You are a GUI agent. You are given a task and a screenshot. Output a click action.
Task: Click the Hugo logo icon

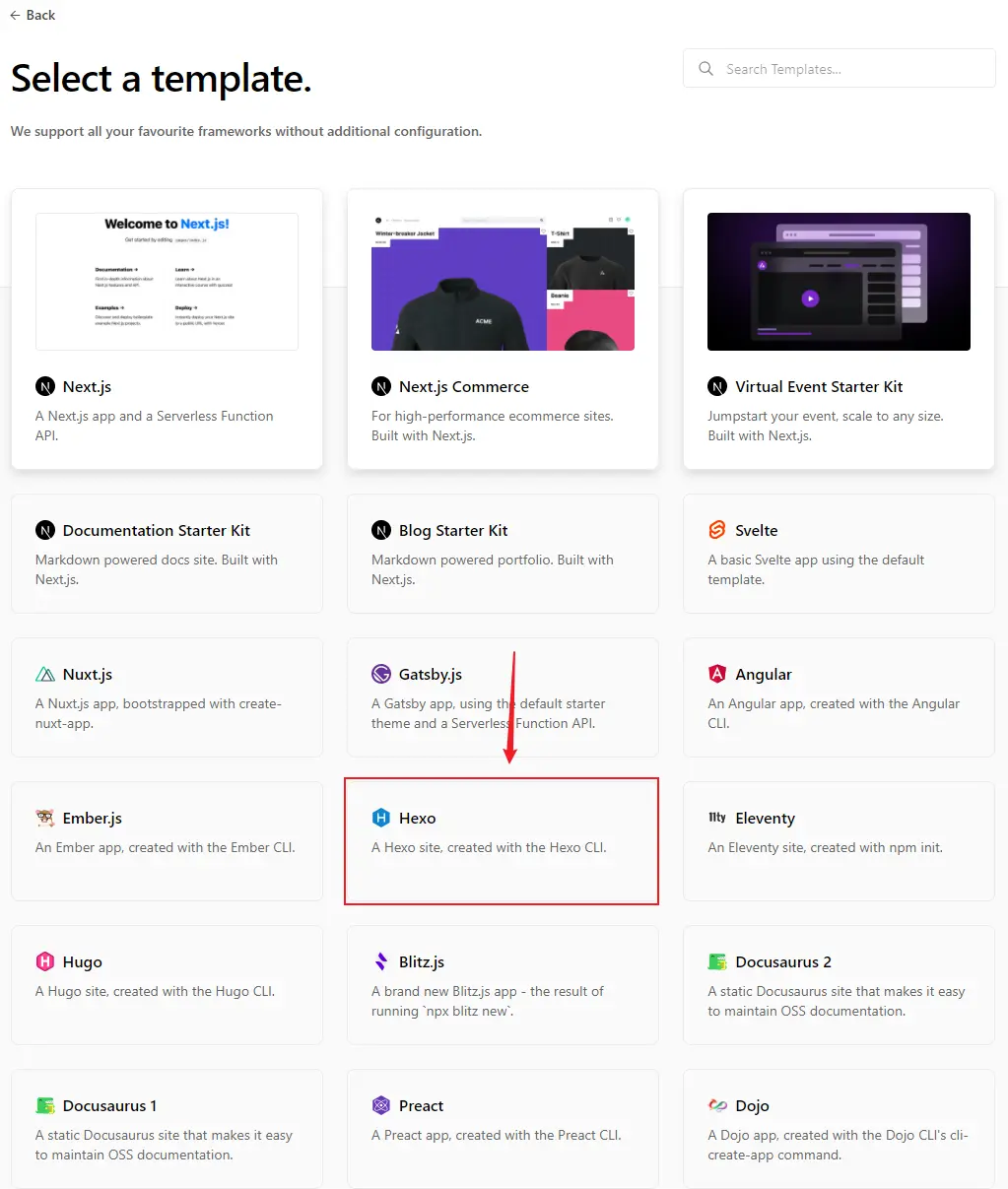tap(45, 961)
